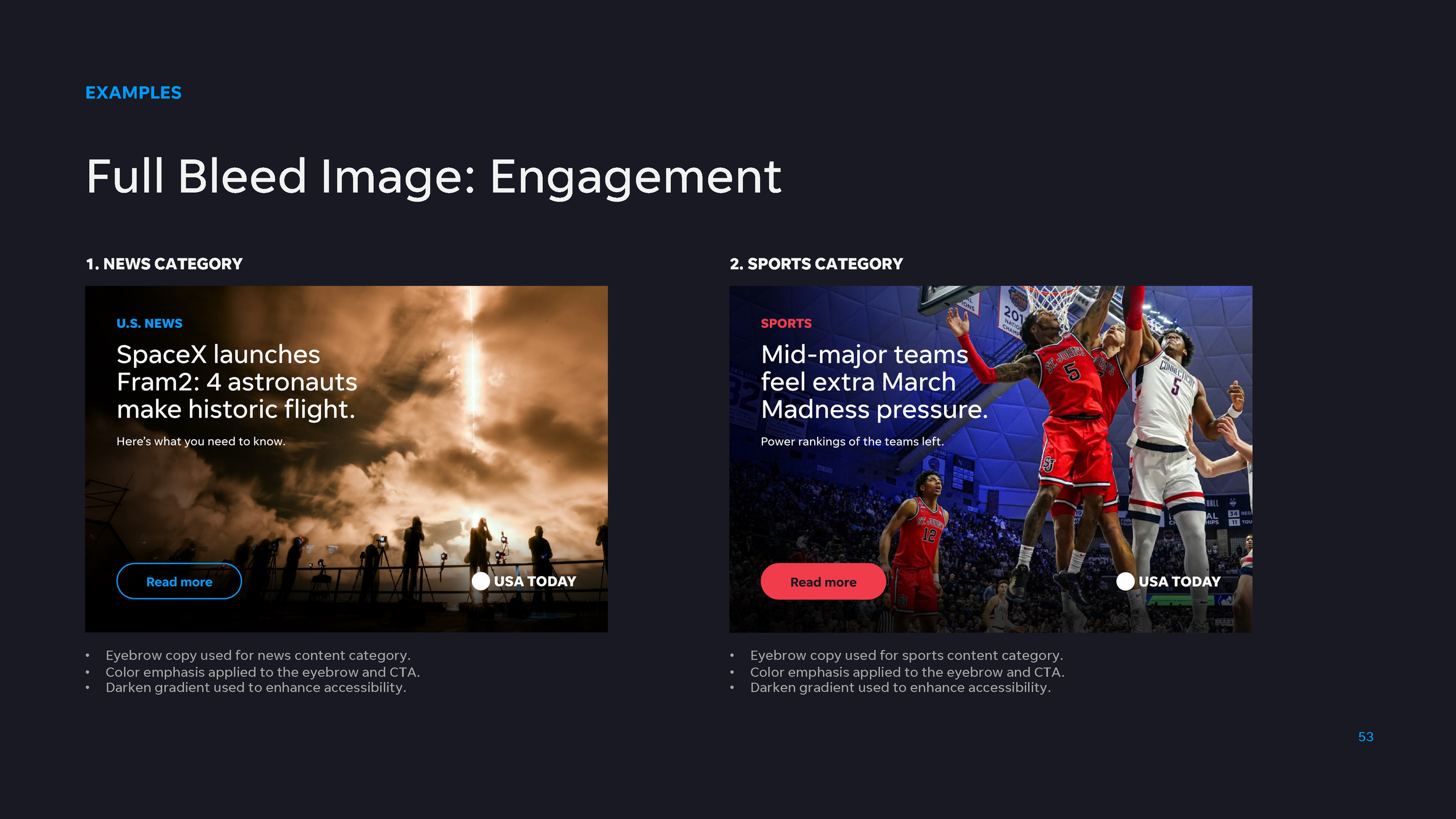
Task: Click the U.S. NEWS eyebrow label
Action: point(149,323)
